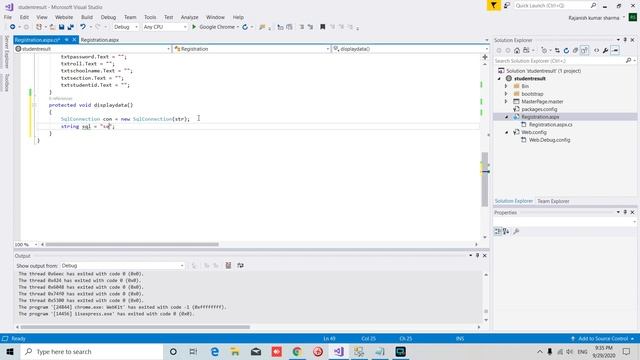640x360 pixels.
Task: Open the studentresult project scope dropdown
Action: 93,49
